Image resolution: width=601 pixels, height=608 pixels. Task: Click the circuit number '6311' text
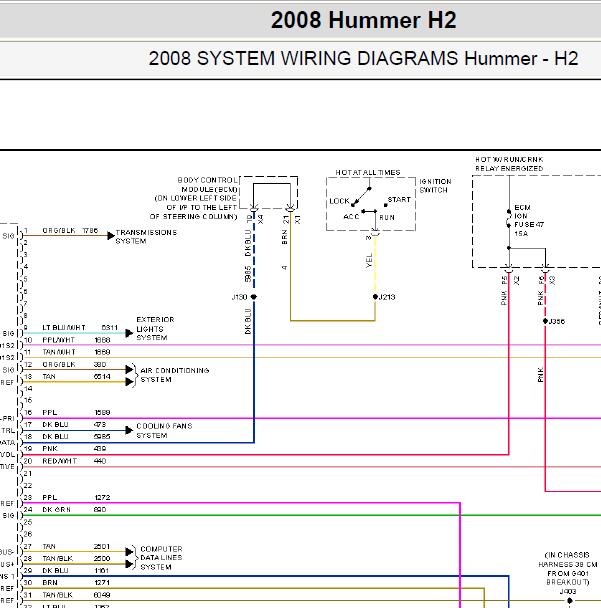point(109,327)
